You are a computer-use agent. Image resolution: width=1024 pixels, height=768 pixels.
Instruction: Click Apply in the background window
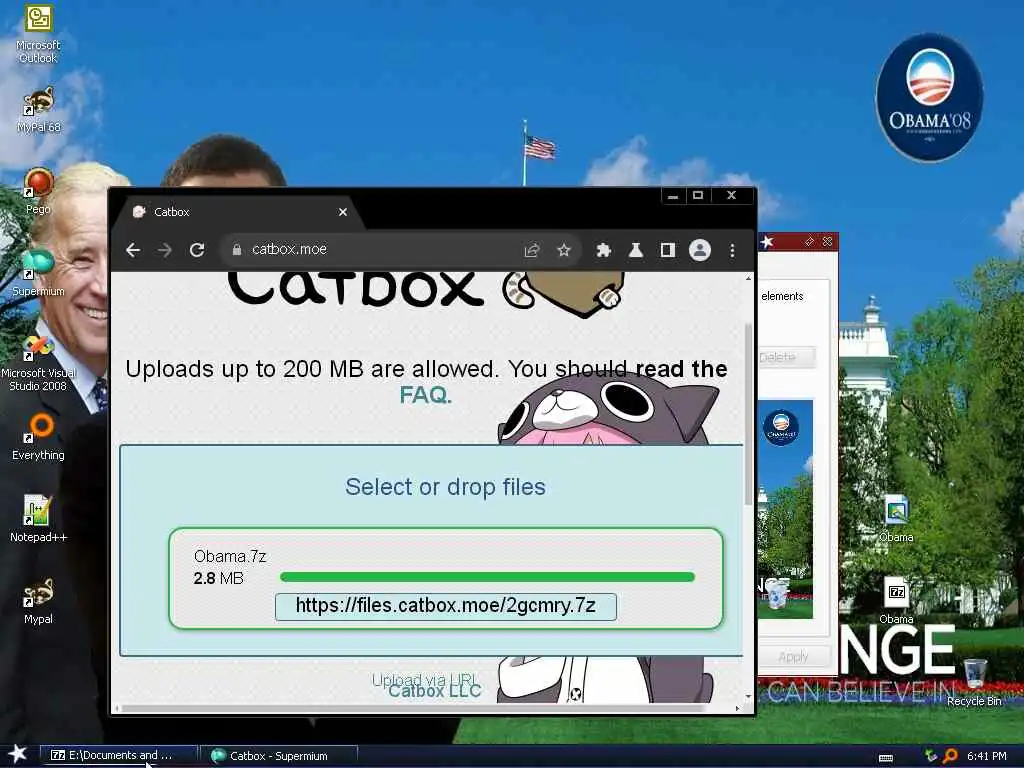point(793,657)
